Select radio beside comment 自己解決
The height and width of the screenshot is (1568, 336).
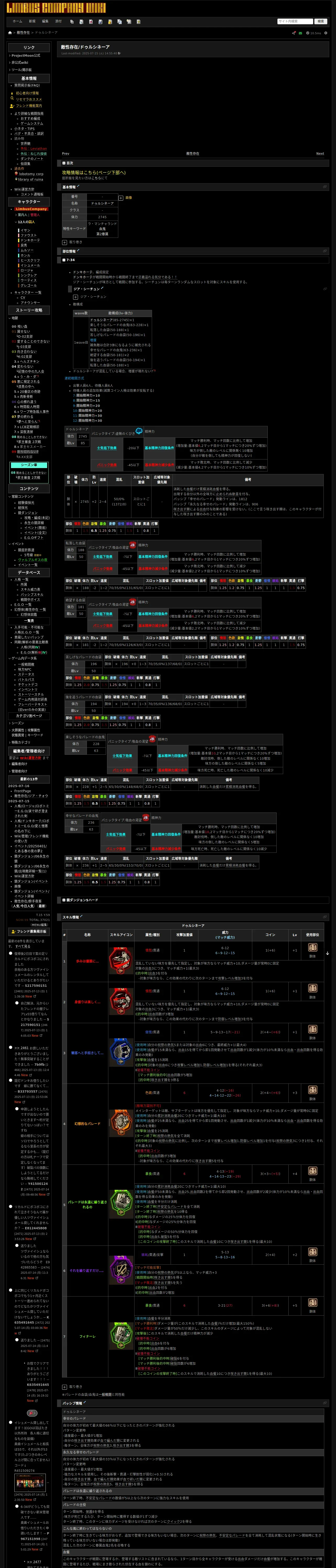(x=16, y=1003)
